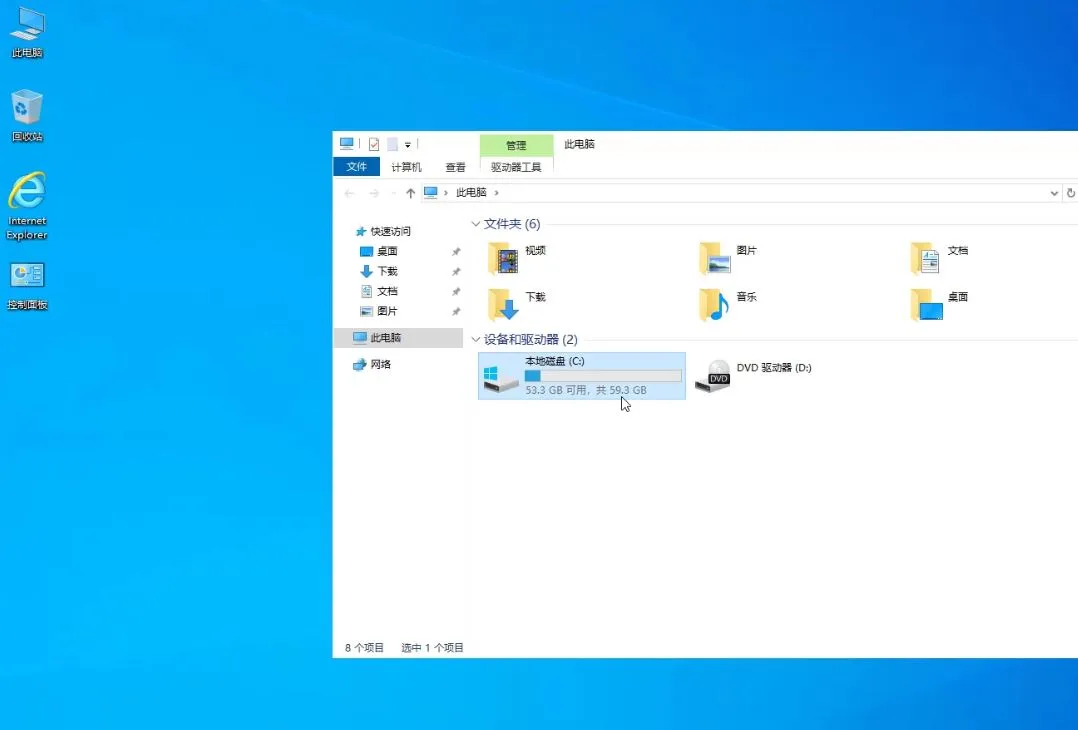Select 网络 (Network) in navigation pane

pos(380,365)
